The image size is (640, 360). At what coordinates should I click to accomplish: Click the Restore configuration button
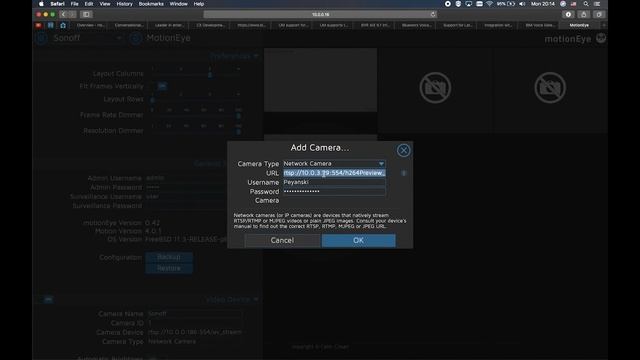tap(169, 268)
